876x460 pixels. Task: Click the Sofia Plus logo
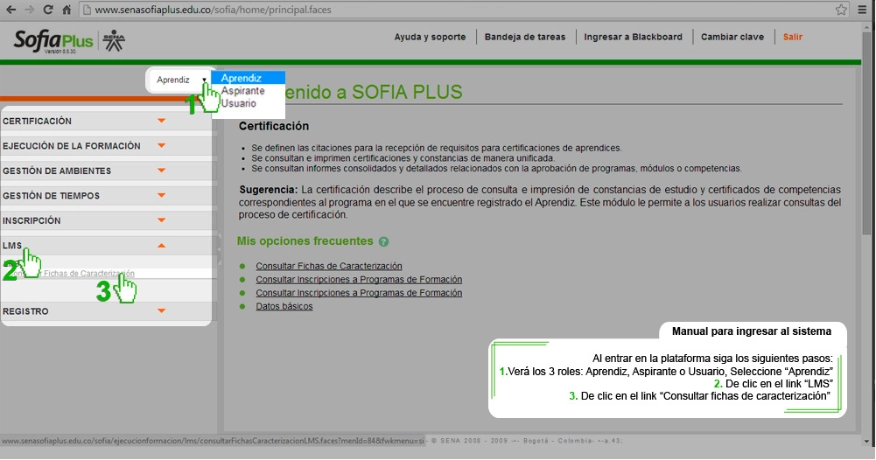pos(53,41)
